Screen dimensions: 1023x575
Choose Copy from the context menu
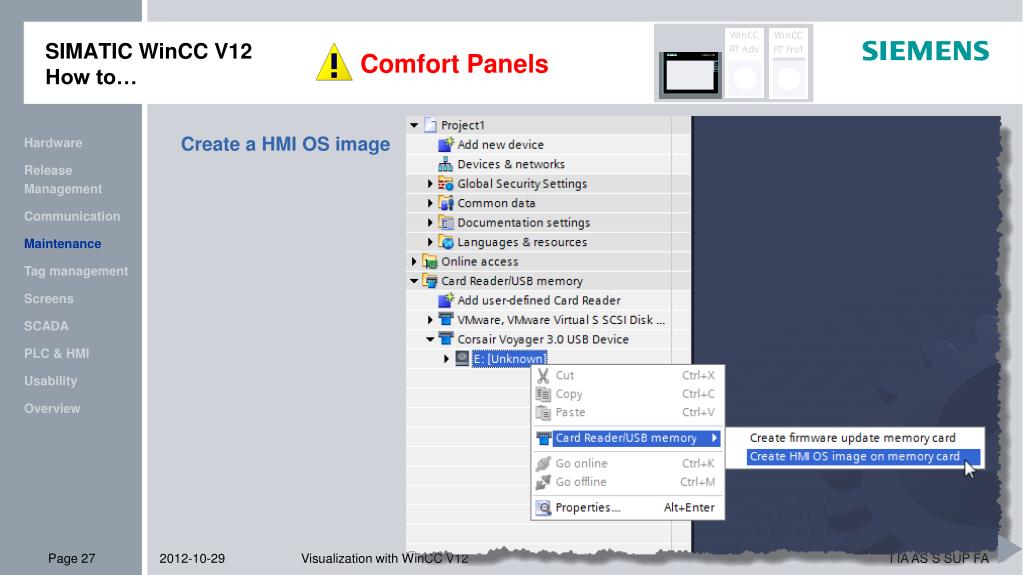click(627, 394)
